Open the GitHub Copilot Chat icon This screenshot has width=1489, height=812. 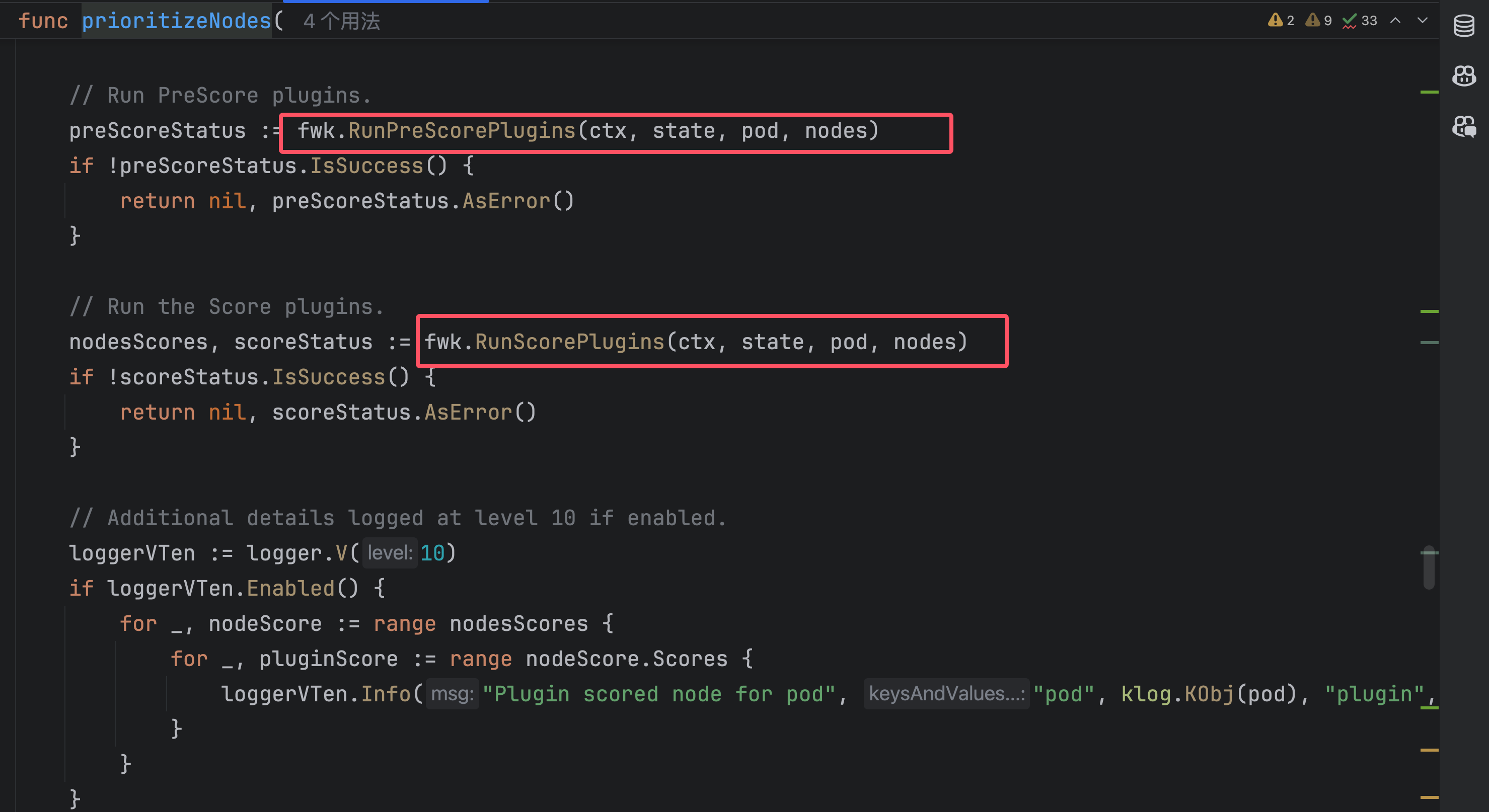(1463, 126)
